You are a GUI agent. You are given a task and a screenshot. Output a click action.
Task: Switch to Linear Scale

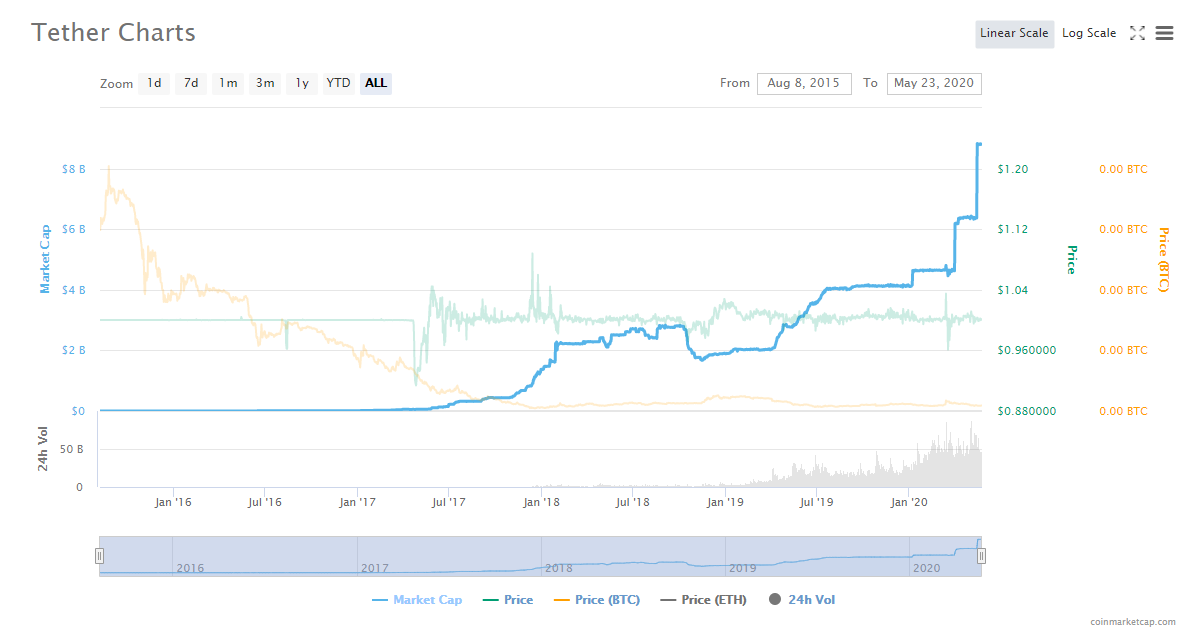coord(1014,34)
